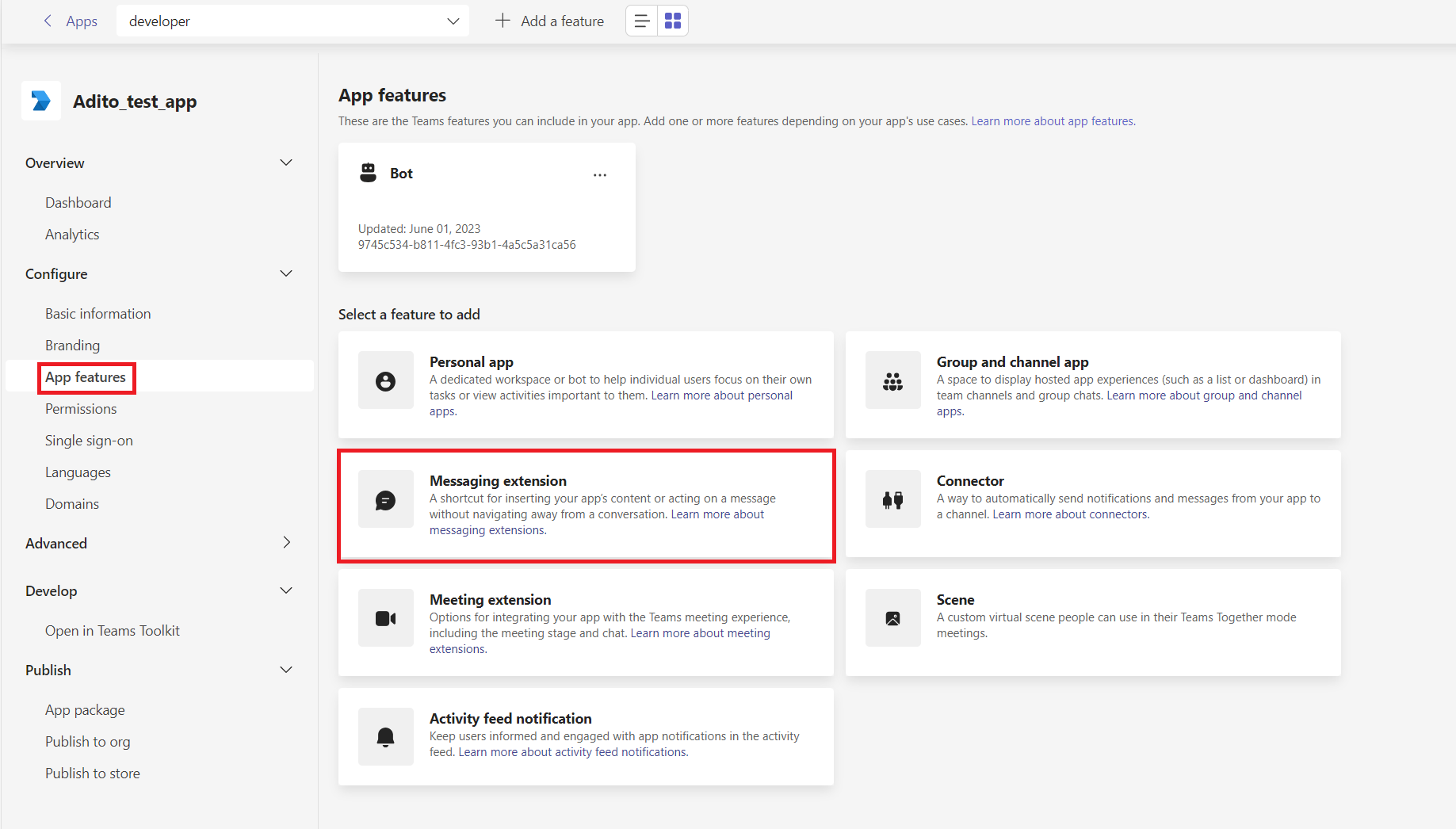Click the Adito_test_app logo icon
1456x829 pixels.
click(x=41, y=101)
